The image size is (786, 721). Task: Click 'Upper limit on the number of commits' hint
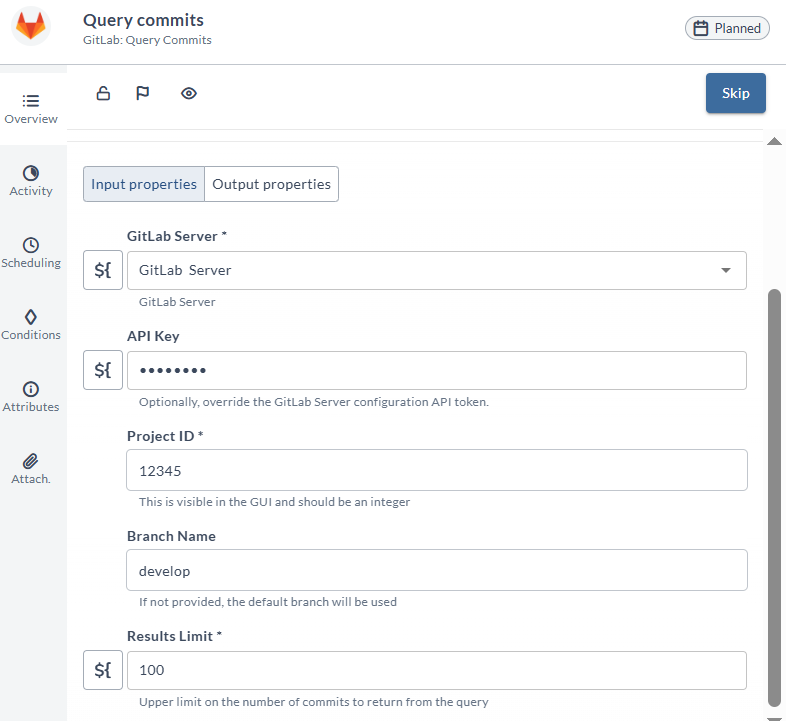pyautogui.click(x=314, y=702)
